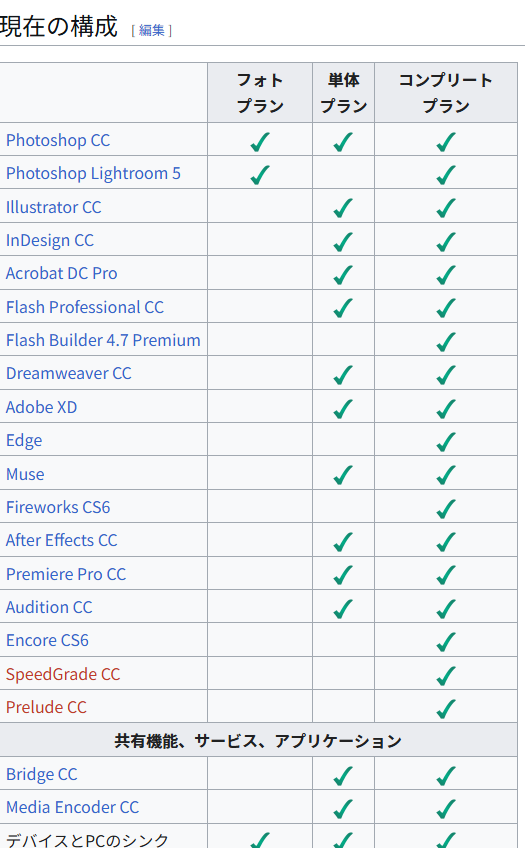Viewport: 525px width, 848px height.
Task: Go to Flash Professional CC page
Action: [85, 307]
